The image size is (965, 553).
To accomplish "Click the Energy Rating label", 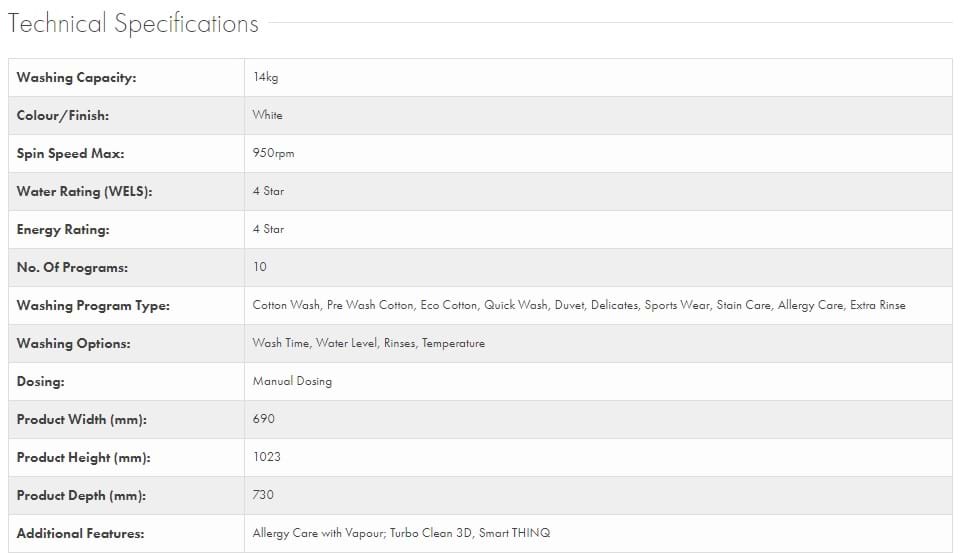I will click(63, 230).
